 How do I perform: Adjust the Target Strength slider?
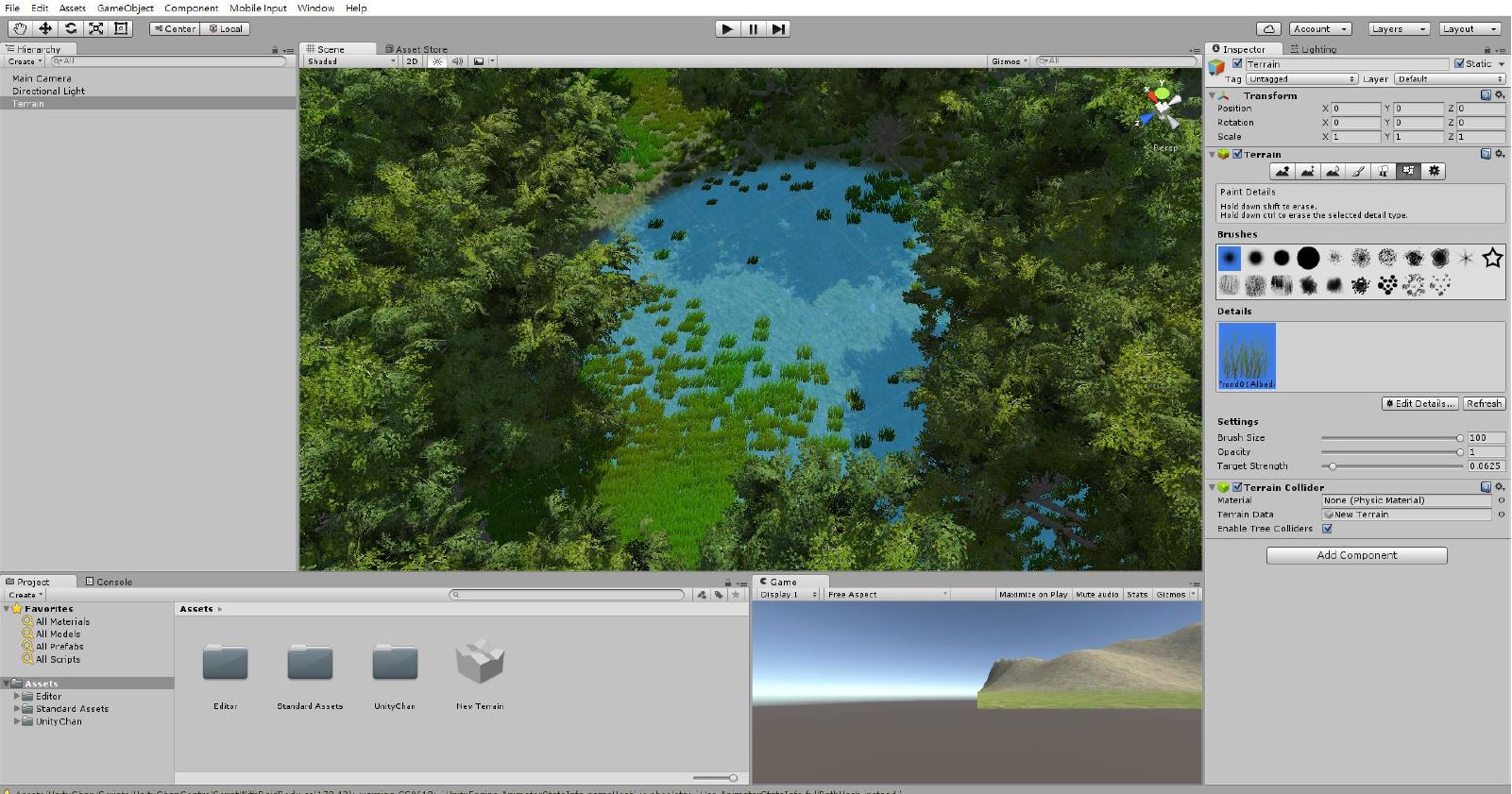(x=1392, y=466)
